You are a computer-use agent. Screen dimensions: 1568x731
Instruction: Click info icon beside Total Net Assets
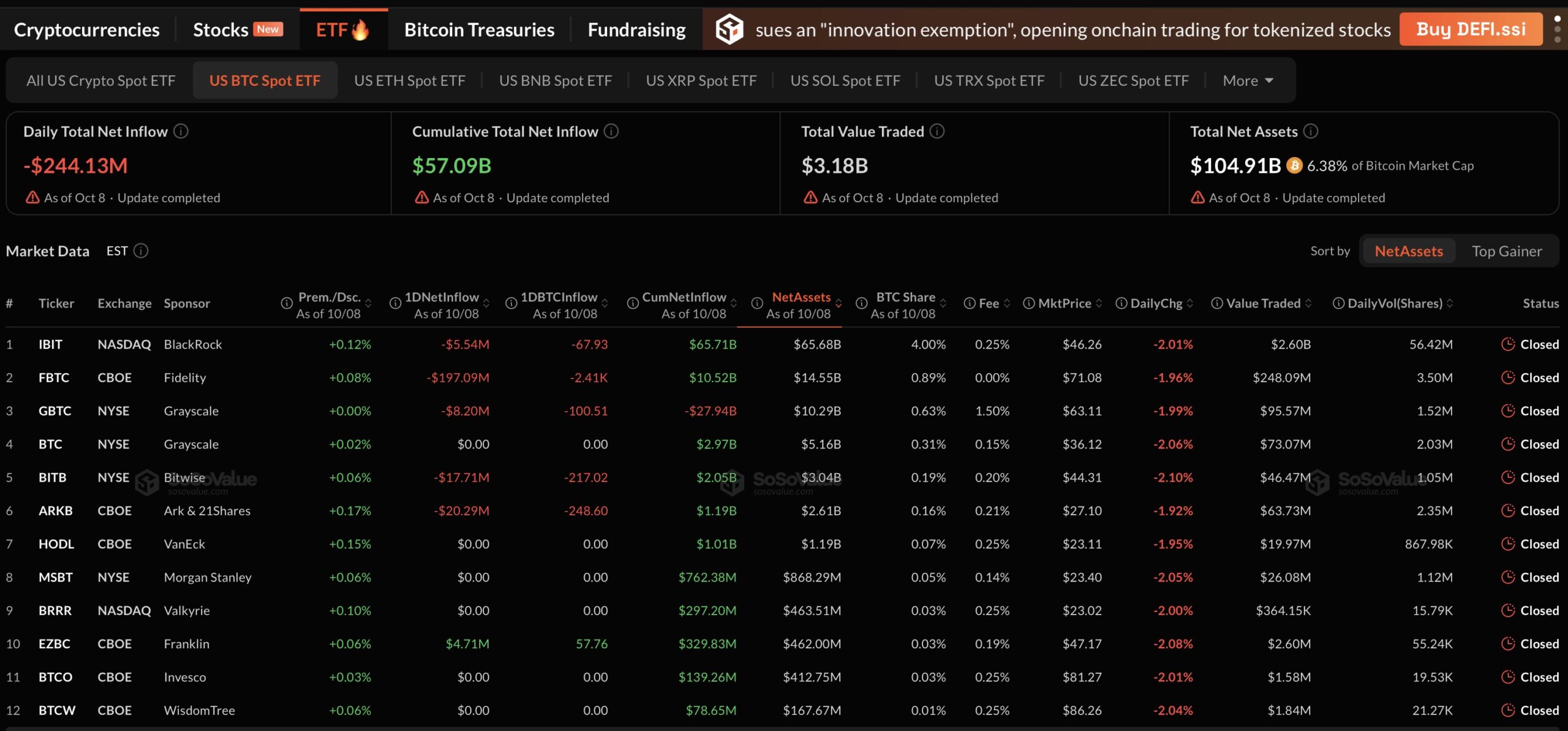tap(1311, 131)
